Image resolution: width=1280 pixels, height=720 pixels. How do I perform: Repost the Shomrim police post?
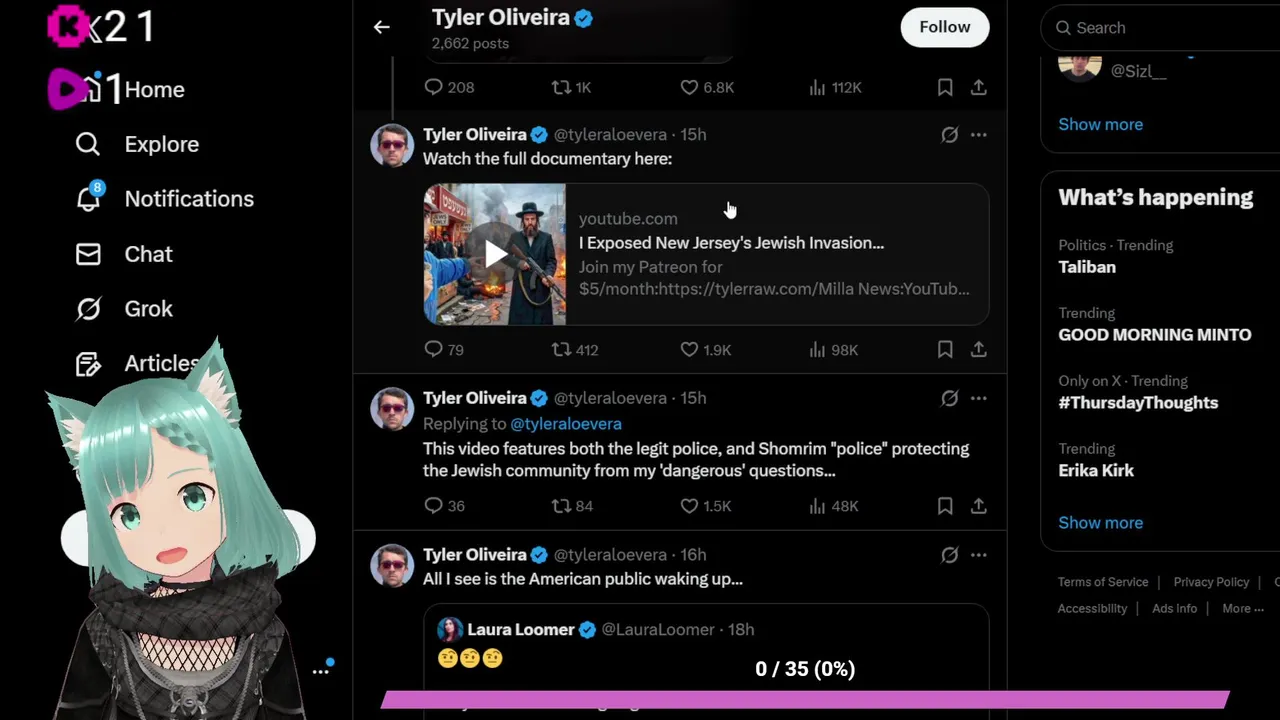point(561,506)
